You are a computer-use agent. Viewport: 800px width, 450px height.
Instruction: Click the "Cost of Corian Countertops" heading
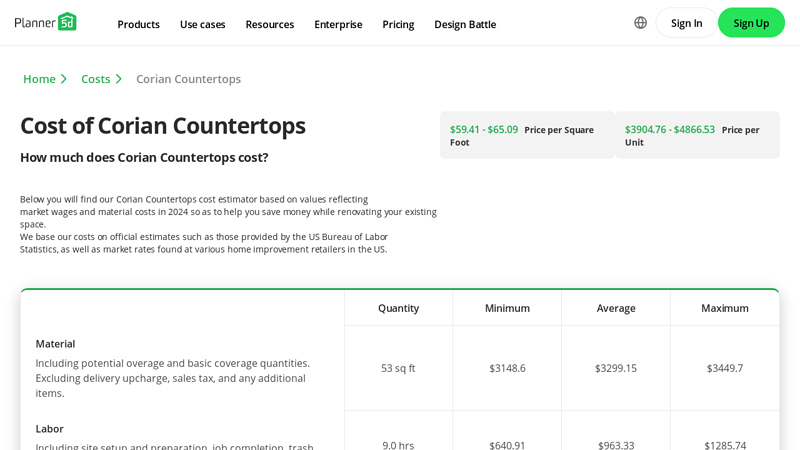pos(163,126)
